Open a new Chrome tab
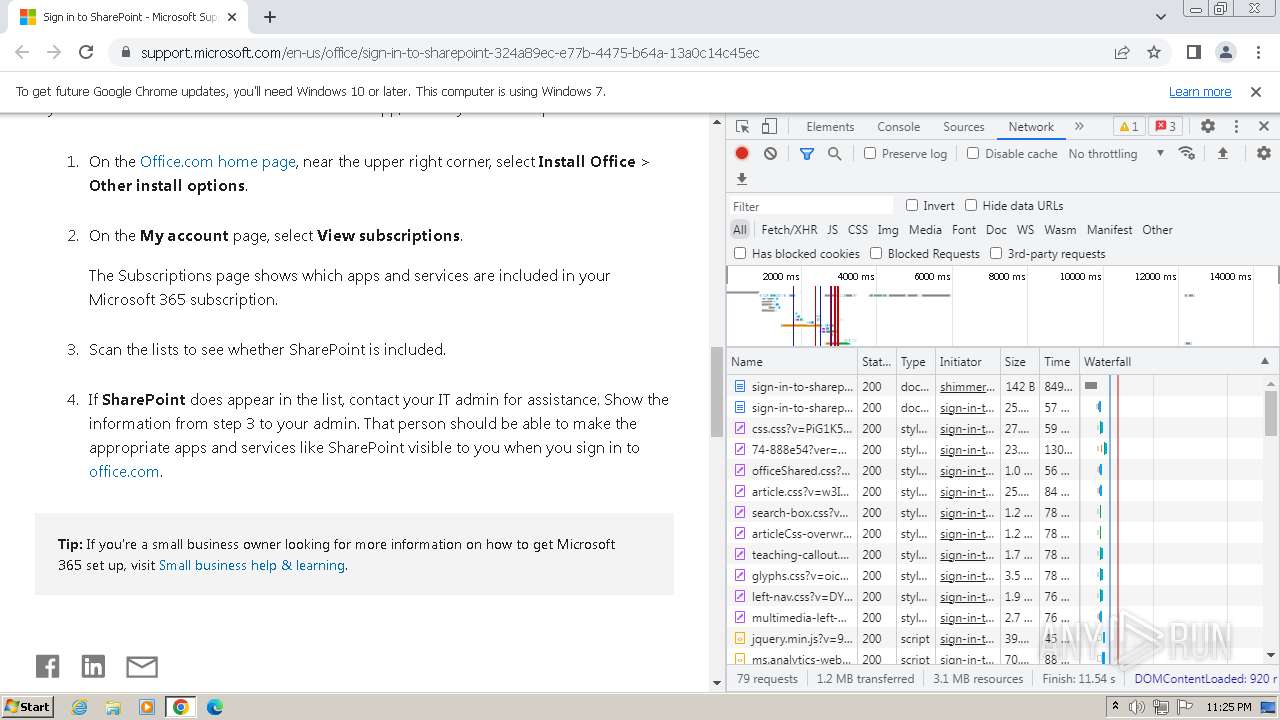Image resolution: width=1280 pixels, height=720 pixels. 270,17
